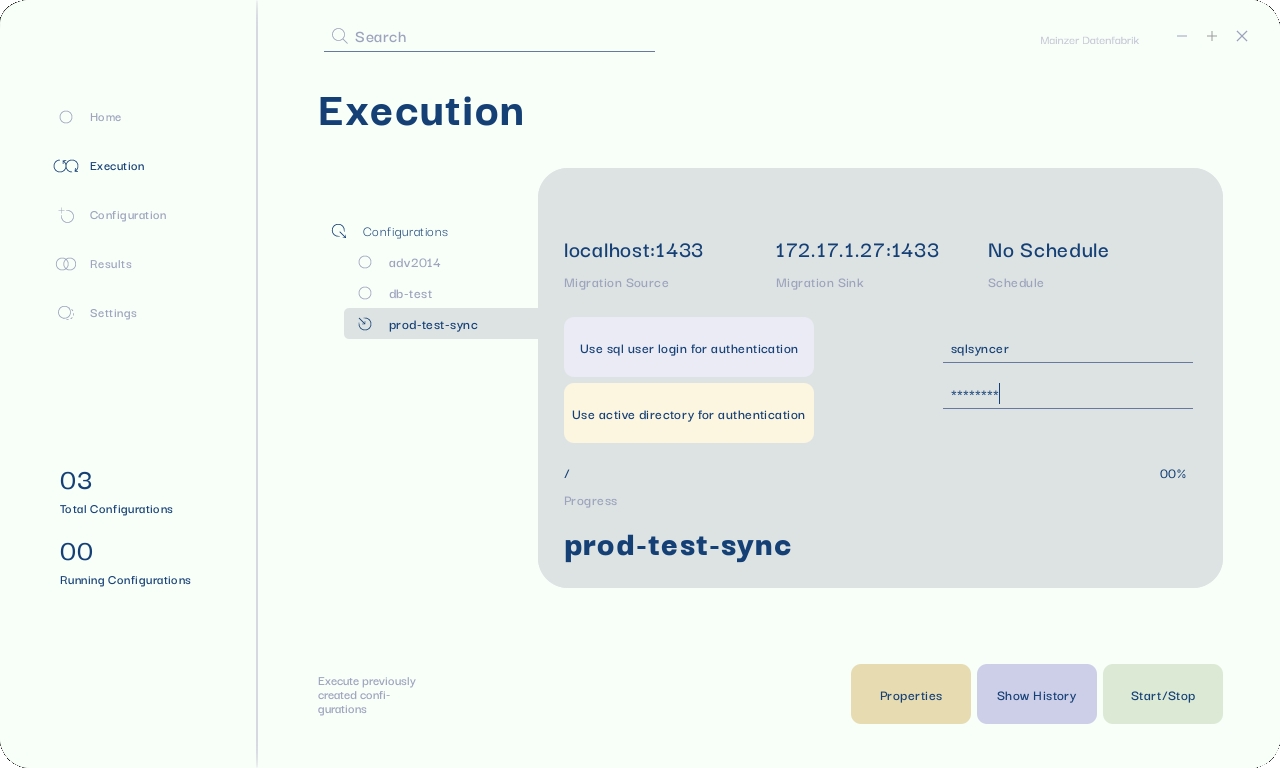Close the application window
This screenshot has width=1280, height=768.
pyautogui.click(x=1242, y=36)
